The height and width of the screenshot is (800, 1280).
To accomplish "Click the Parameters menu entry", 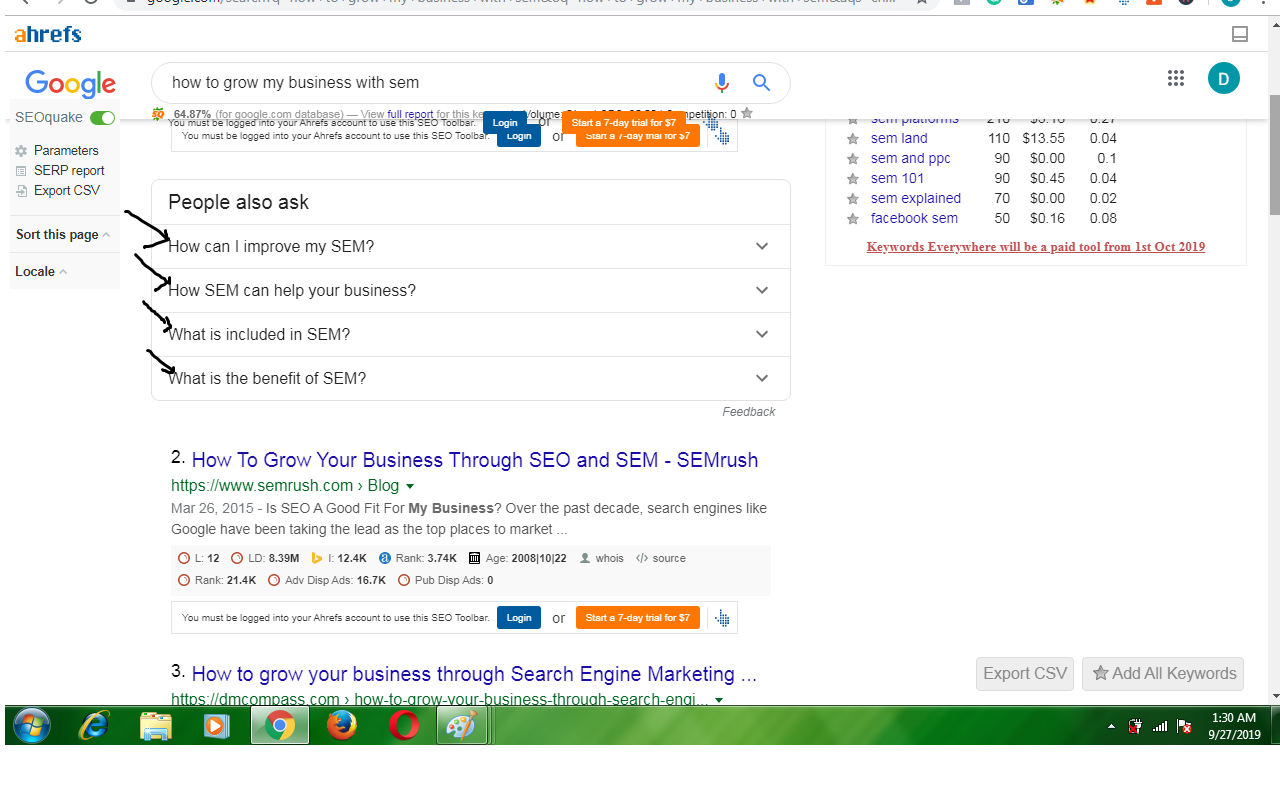I will [66, 151].
